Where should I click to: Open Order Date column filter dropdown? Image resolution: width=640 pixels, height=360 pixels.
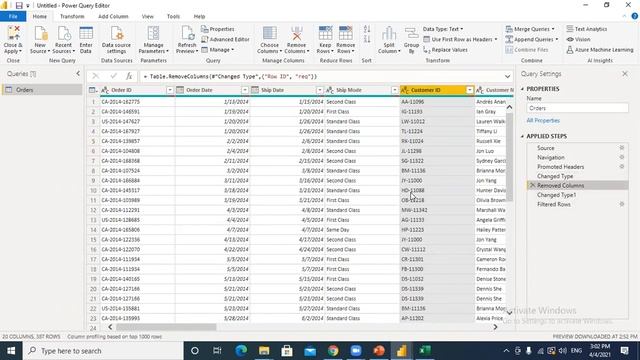[245, 90]
